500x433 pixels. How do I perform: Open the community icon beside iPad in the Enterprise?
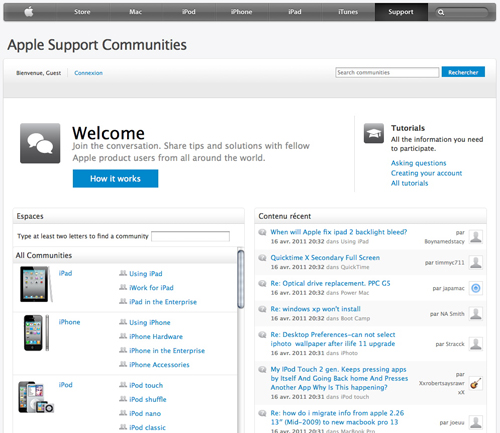pyautogui.click(x=123, y=301)
